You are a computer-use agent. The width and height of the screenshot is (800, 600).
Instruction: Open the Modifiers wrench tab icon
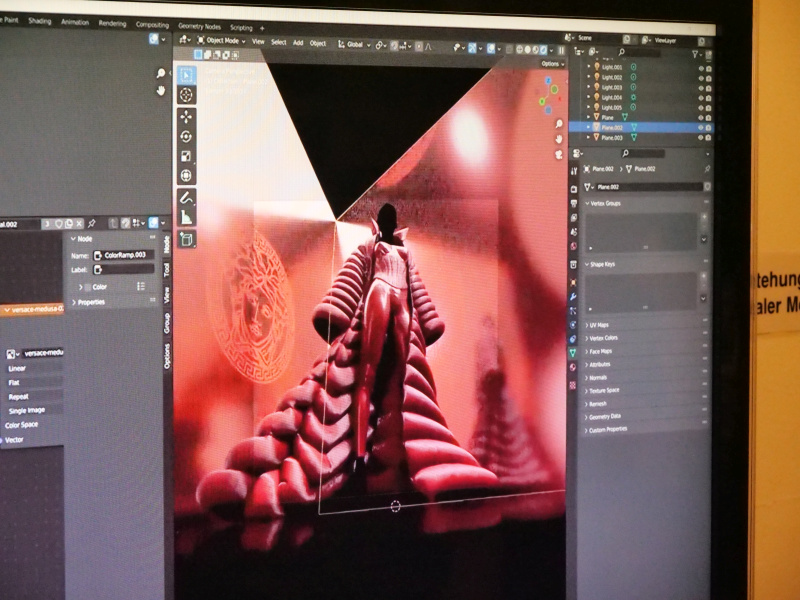tap(573, 296)
